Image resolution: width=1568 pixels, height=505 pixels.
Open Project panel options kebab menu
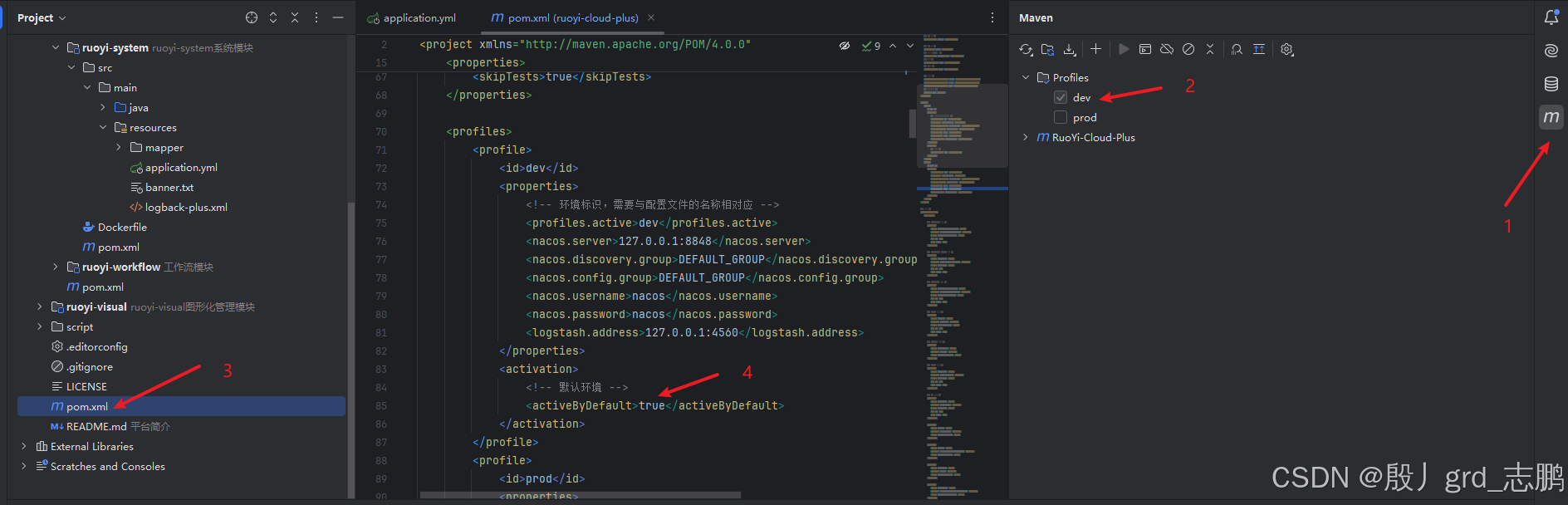[316, 17]
